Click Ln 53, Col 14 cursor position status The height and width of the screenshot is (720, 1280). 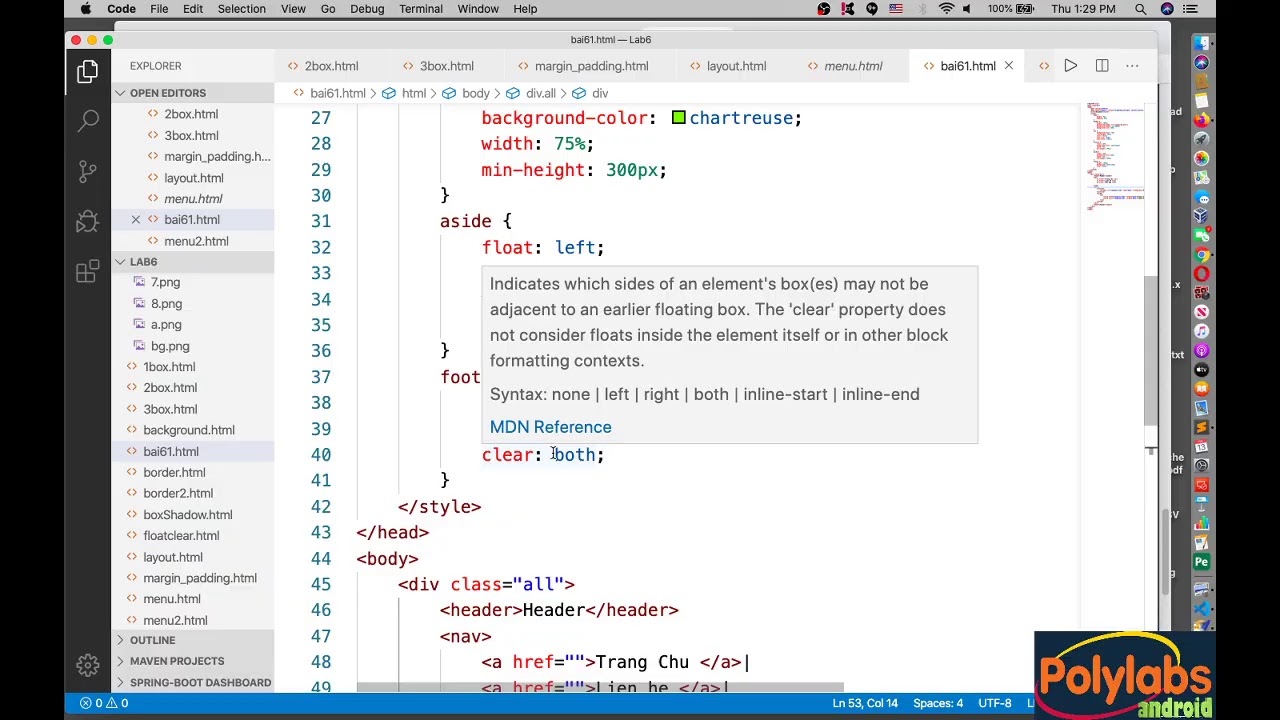pyautogui.click(x=865, y=703)
